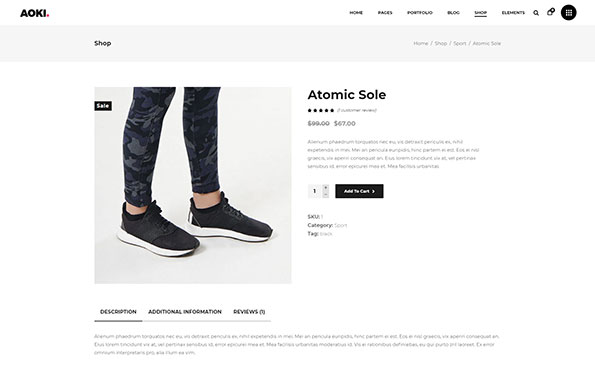Switch to Additional Information tab
Image resolution: width=595 pixels, height=375 pixels.
185,312
